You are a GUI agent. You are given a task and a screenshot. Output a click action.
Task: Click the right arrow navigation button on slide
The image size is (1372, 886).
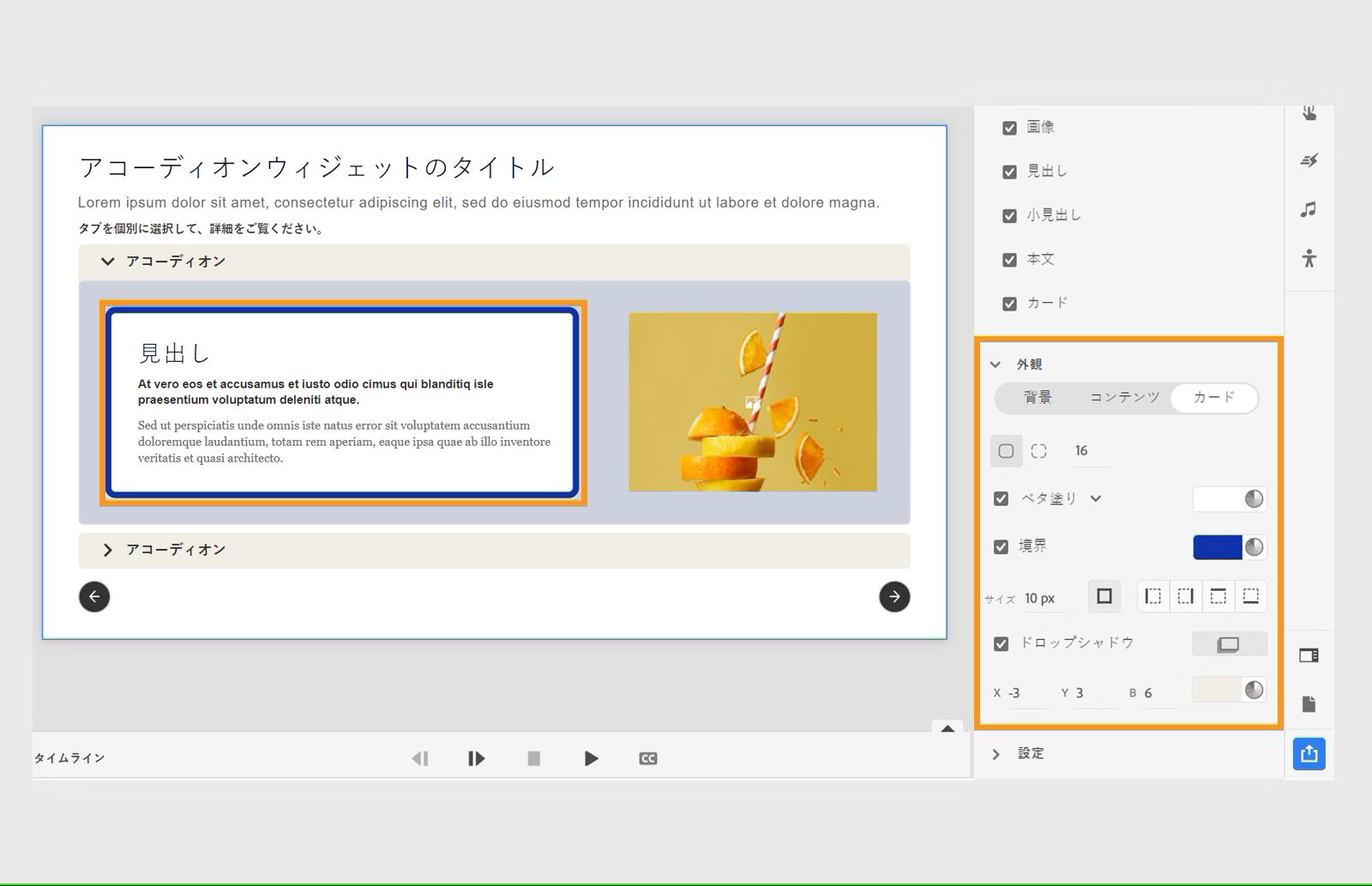click(x=894, y=597)
